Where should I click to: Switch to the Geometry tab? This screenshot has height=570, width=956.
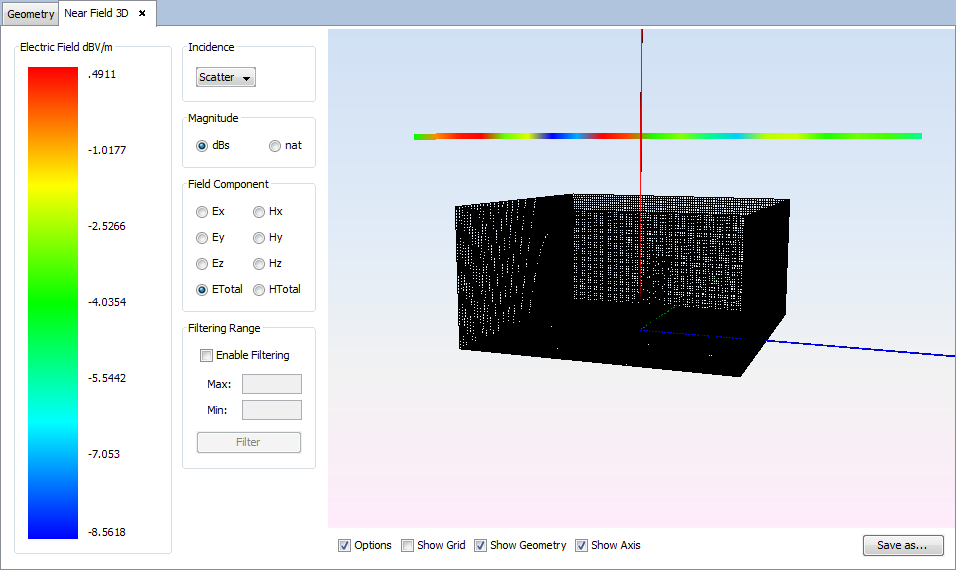(x=31, y=14)
